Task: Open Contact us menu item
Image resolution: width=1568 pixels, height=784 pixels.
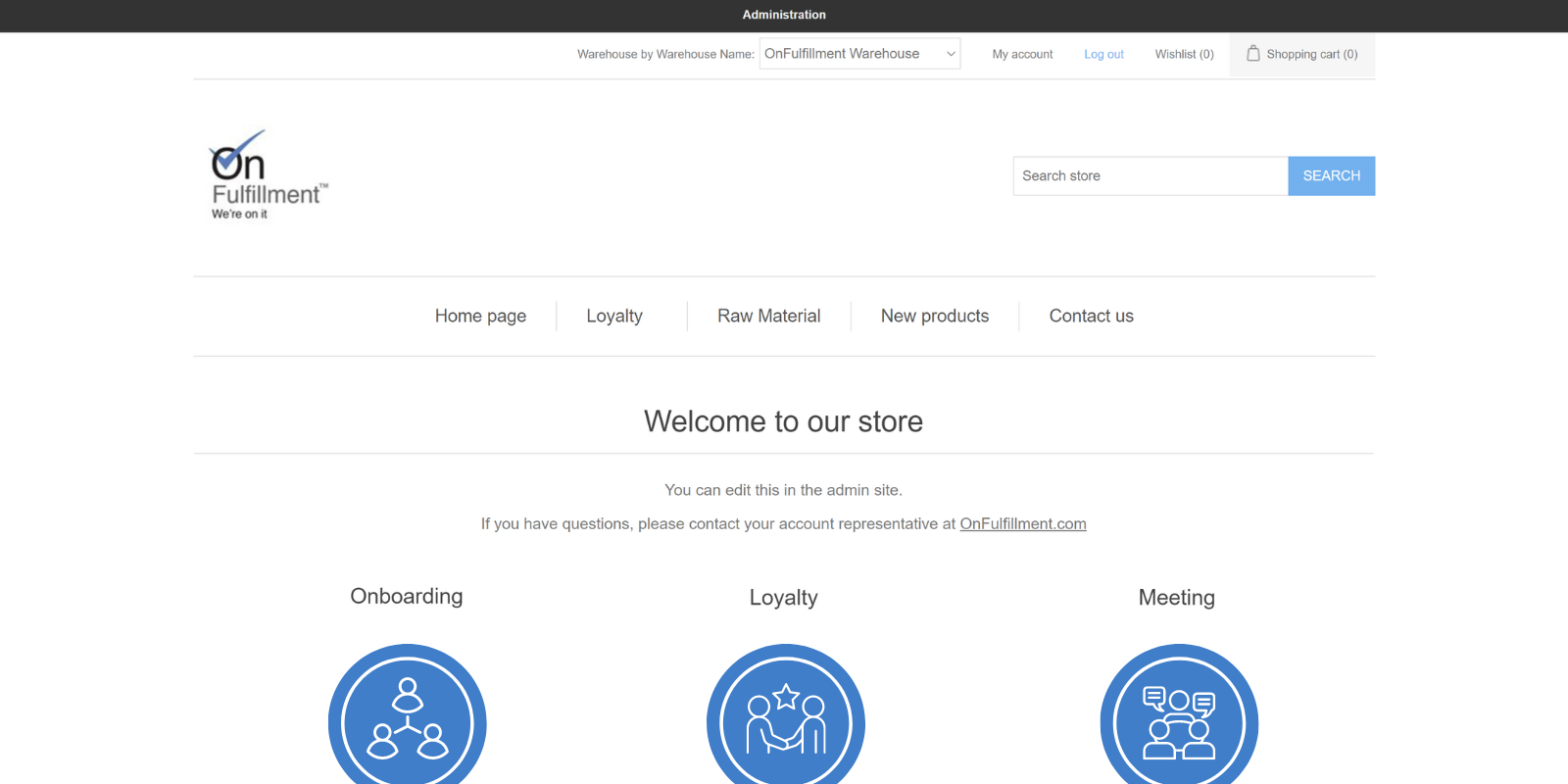Action: coord(1091,316)
